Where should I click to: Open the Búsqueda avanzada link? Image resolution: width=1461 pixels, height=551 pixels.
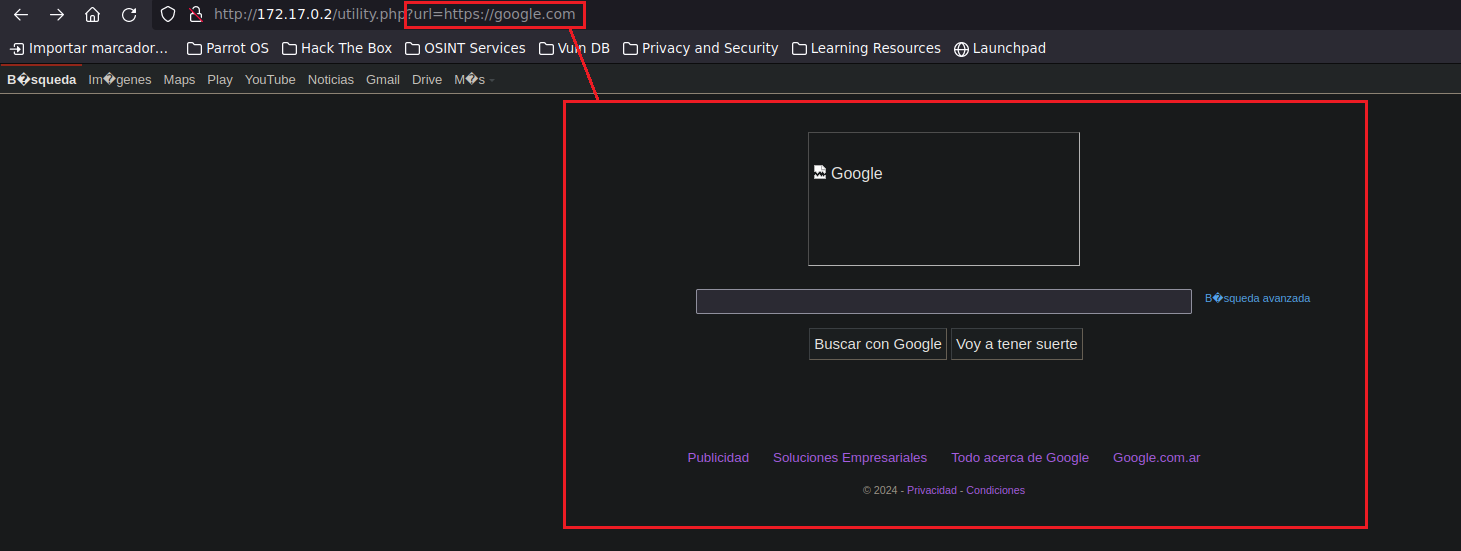click(x=1257, y=298)
